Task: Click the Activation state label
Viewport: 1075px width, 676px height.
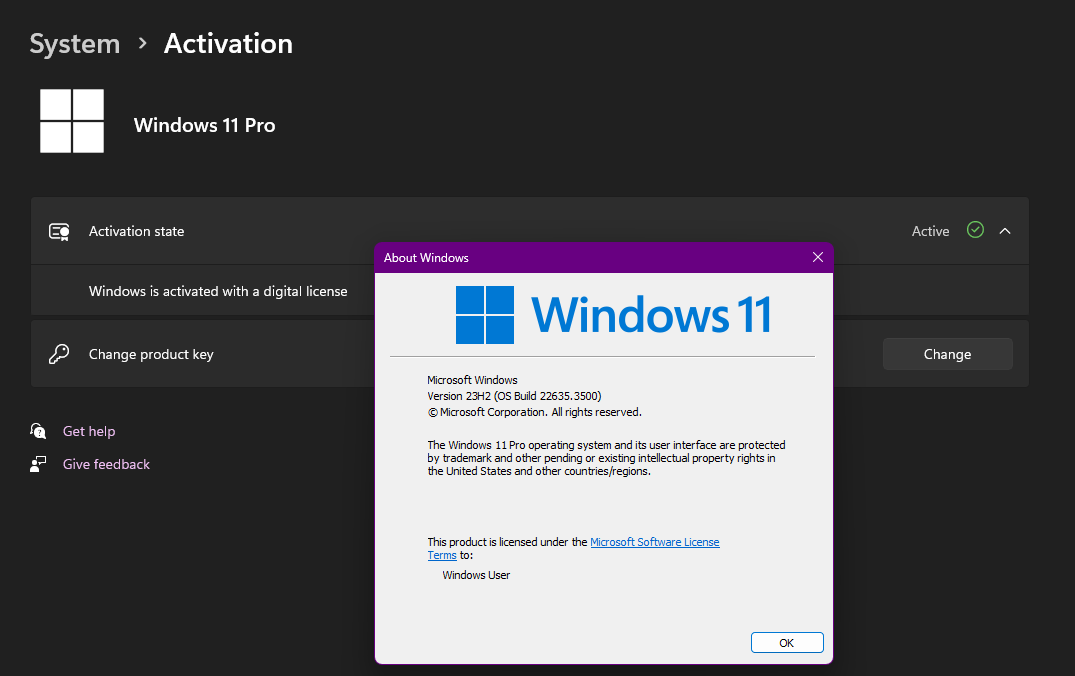Action: [x=136, y=231]
